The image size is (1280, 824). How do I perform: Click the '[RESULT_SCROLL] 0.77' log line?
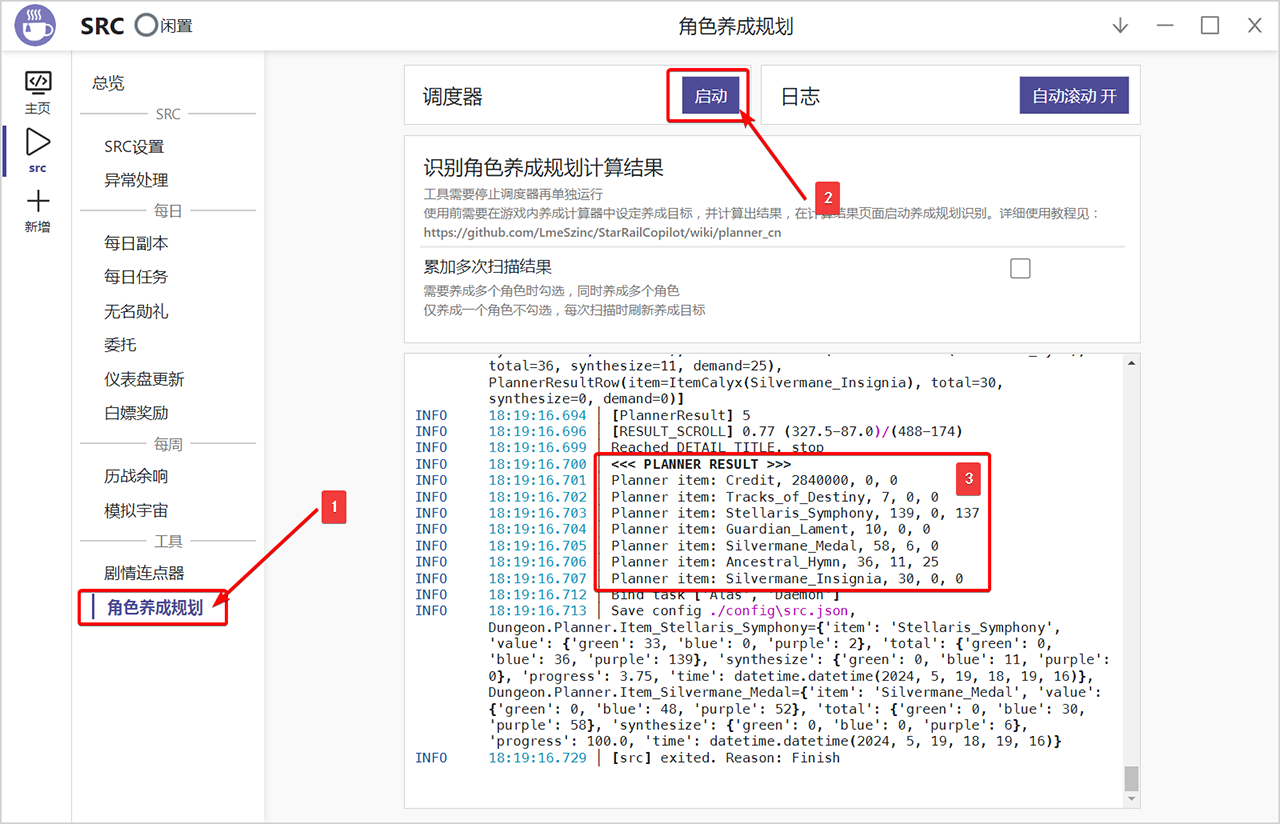click(x=787, y=431)
